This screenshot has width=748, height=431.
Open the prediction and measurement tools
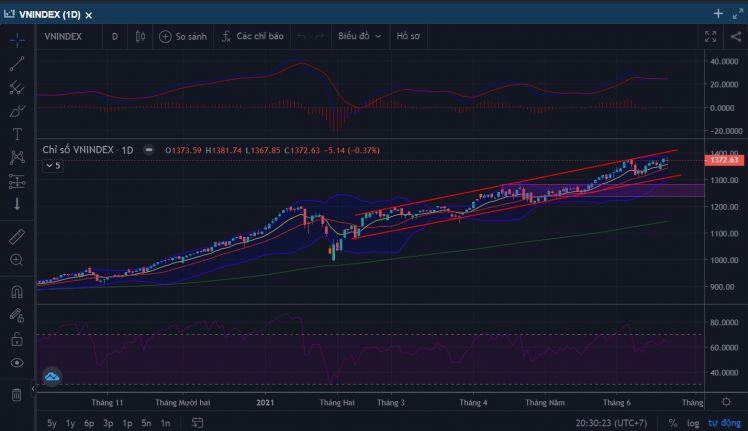pyautogui.click(x=17, y=181)
